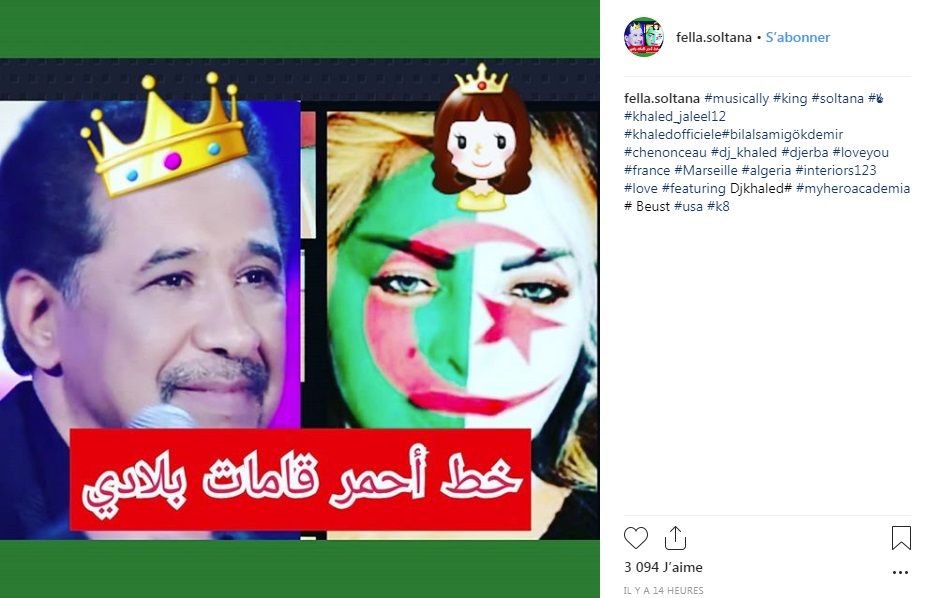Open the three-dots more options menu

coord(900,572)
